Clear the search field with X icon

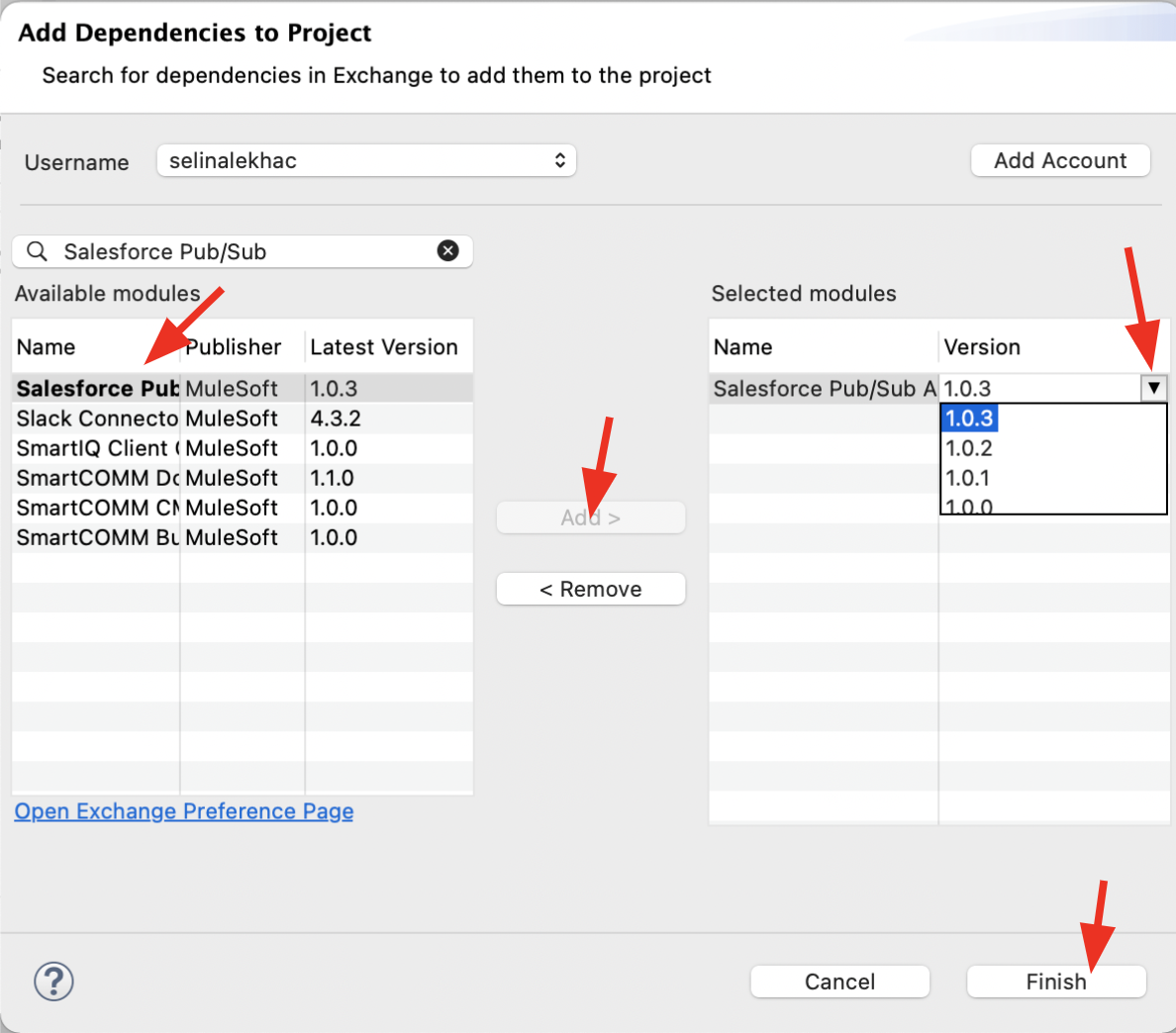point(447,251)
